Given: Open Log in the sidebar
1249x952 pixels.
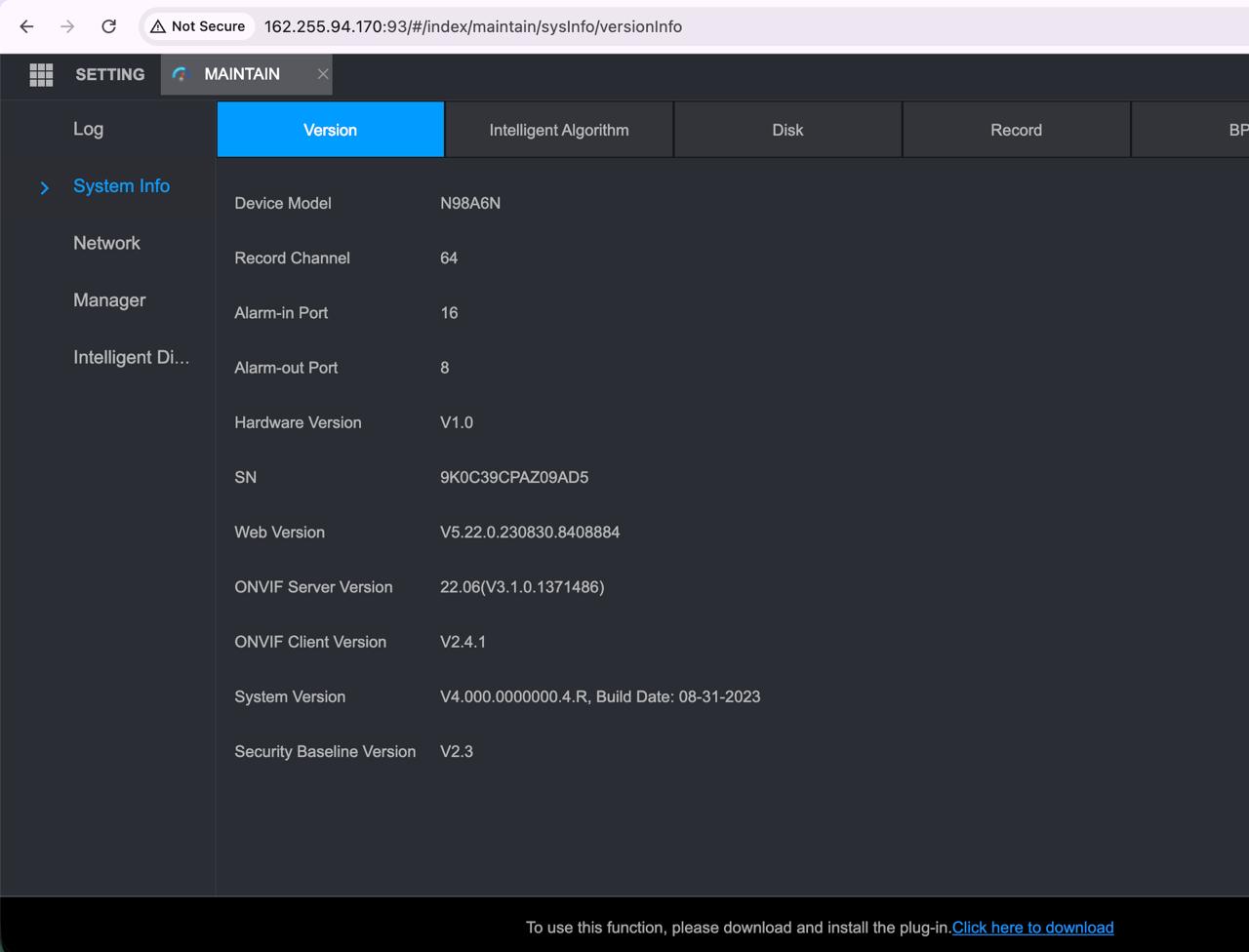Looking at the screenshot, I should (88, 129).
